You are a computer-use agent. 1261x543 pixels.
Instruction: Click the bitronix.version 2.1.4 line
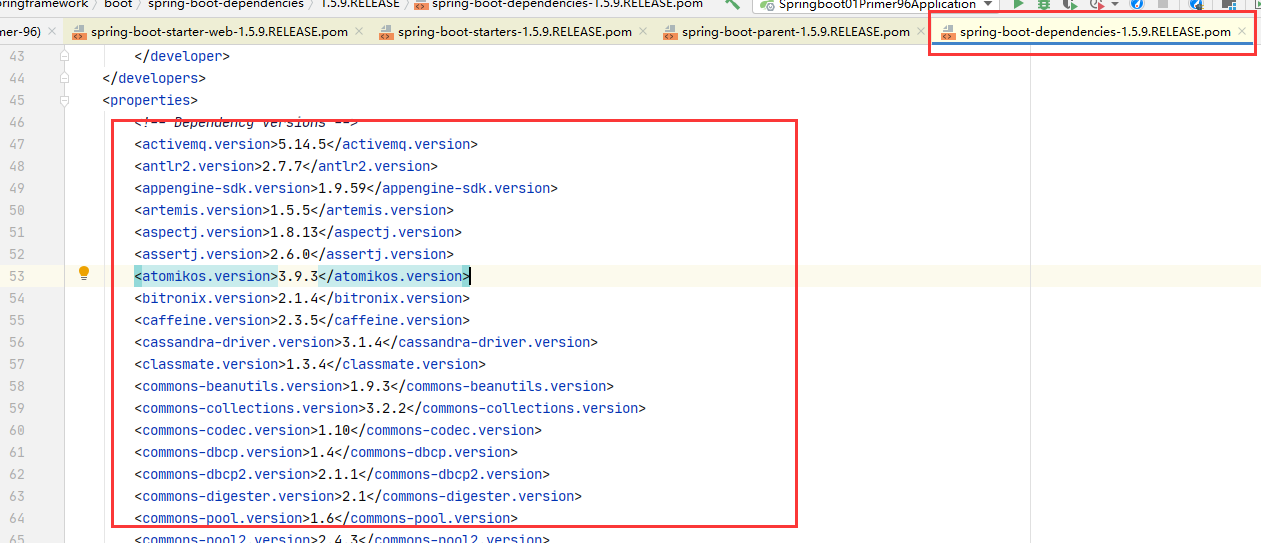pos(302,298)
